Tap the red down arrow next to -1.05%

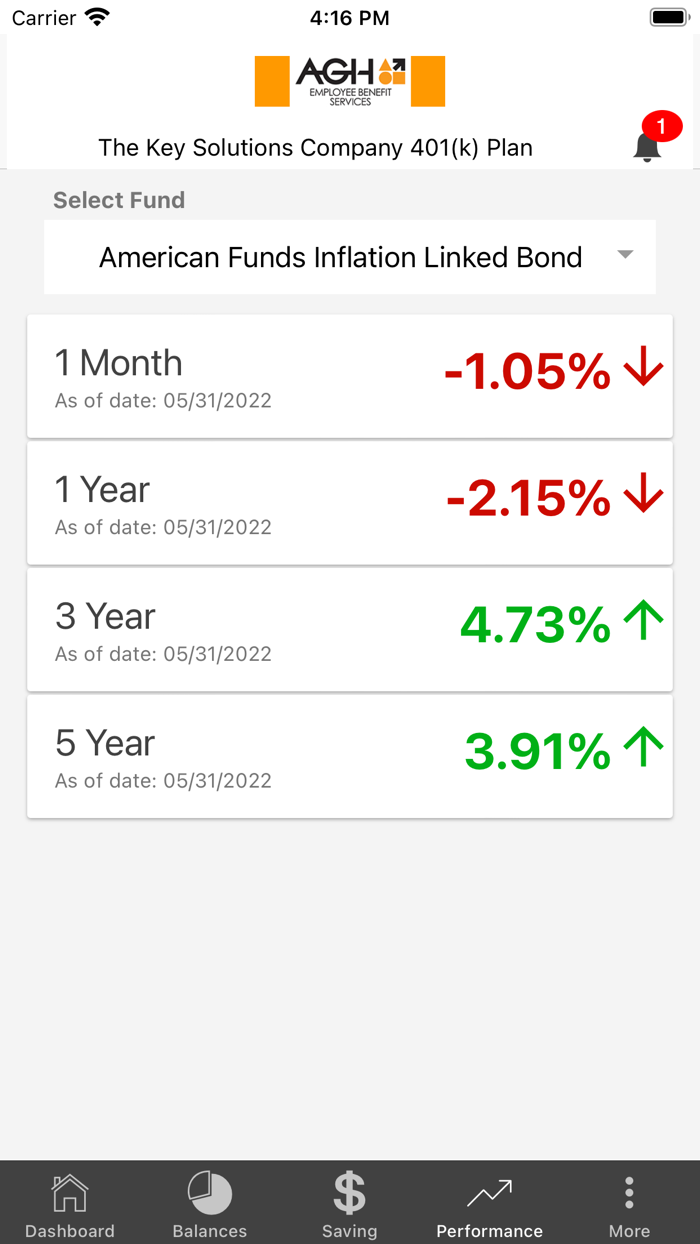pos(643,368)
